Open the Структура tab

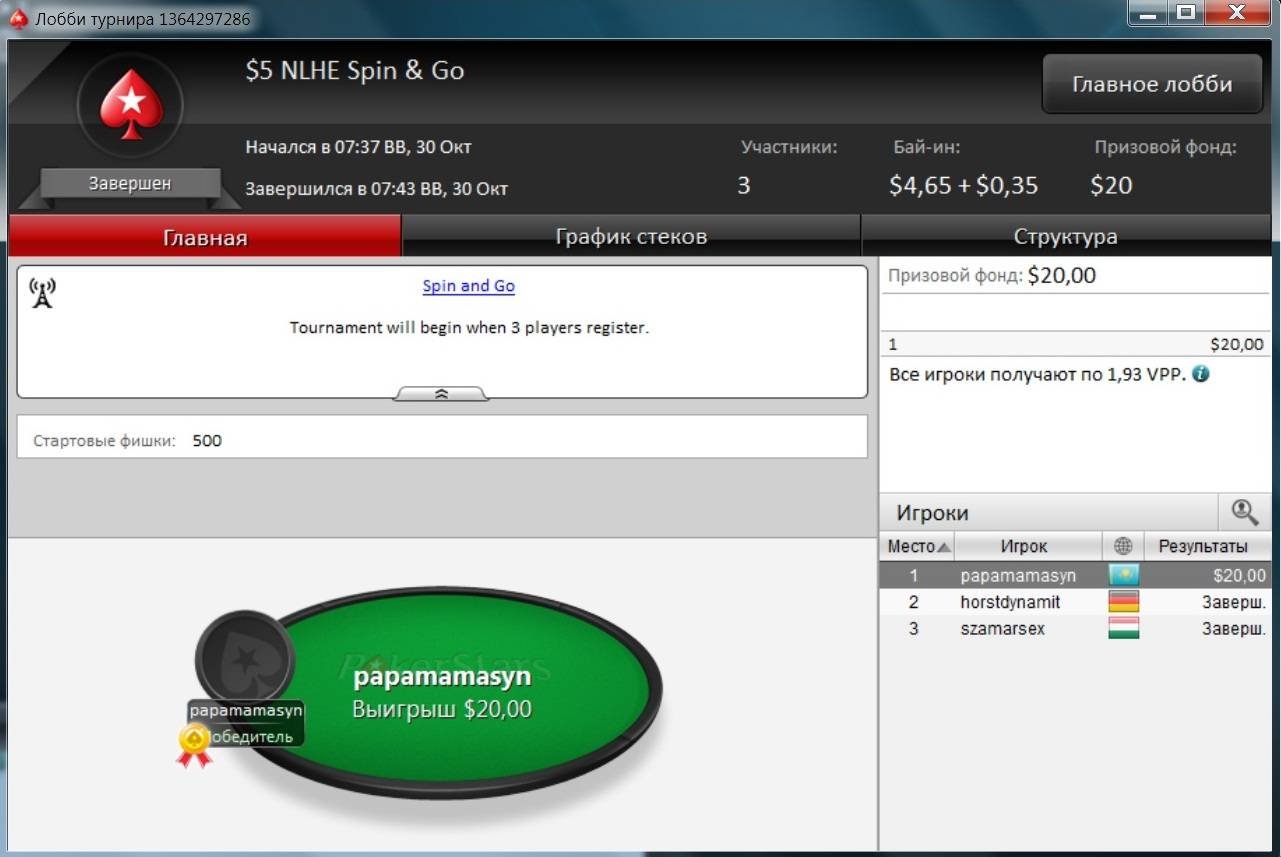pyautogui.click(x=1066, y=236)
